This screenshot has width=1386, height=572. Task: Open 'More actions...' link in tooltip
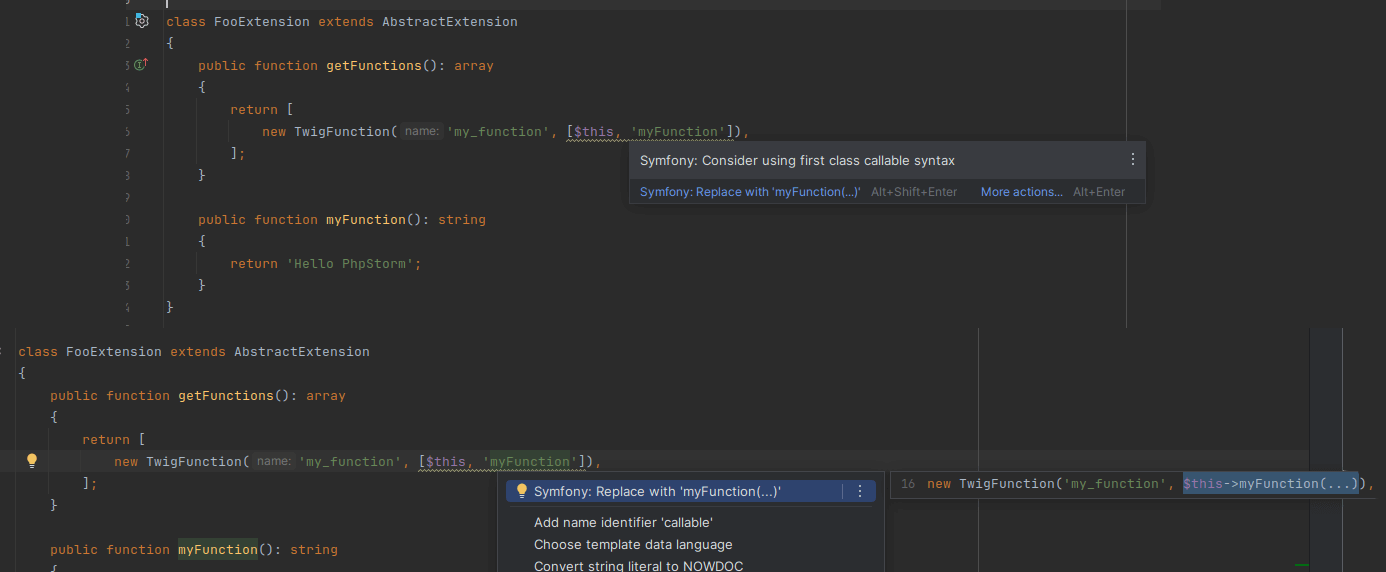tap(1021, 192)
